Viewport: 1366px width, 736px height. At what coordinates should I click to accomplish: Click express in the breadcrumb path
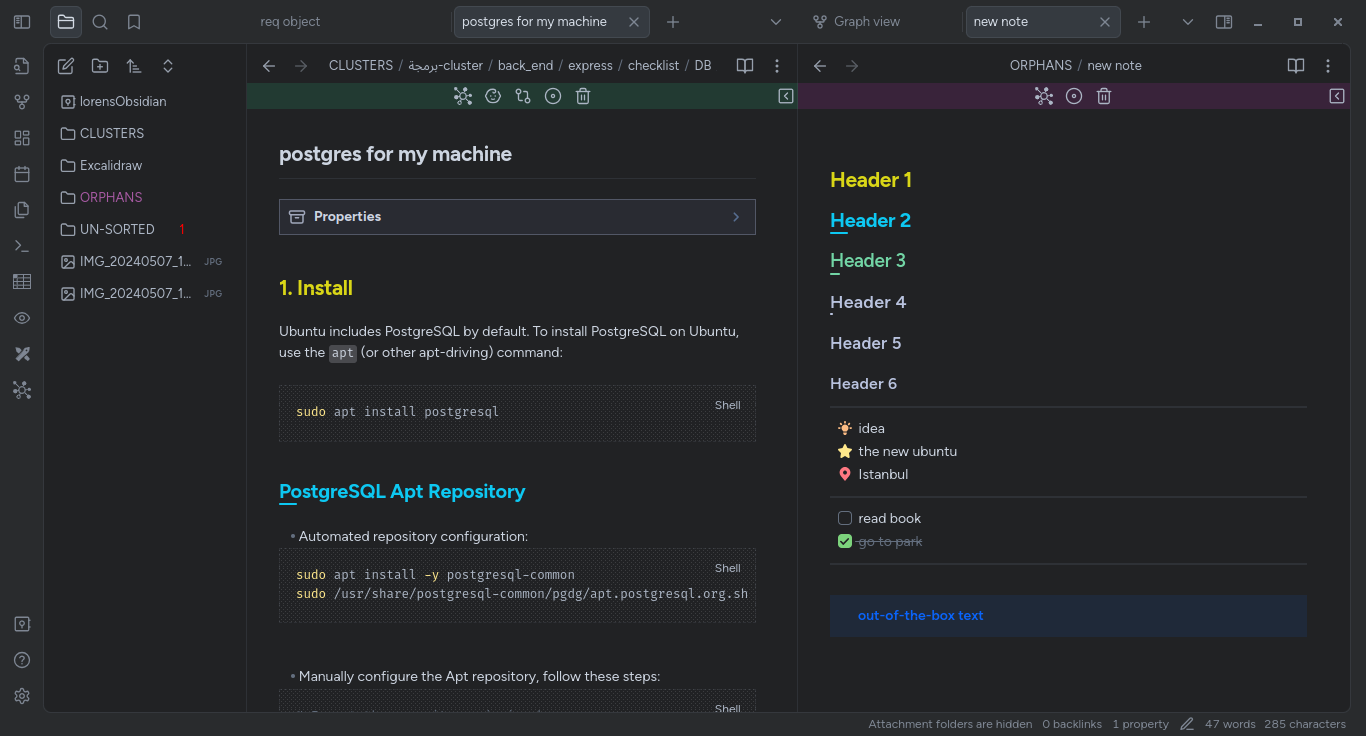pos(590,65)
